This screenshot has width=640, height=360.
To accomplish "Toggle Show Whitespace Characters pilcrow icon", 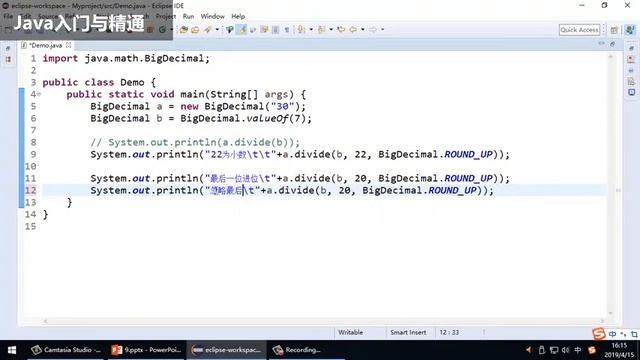I will tap(287, 29).
